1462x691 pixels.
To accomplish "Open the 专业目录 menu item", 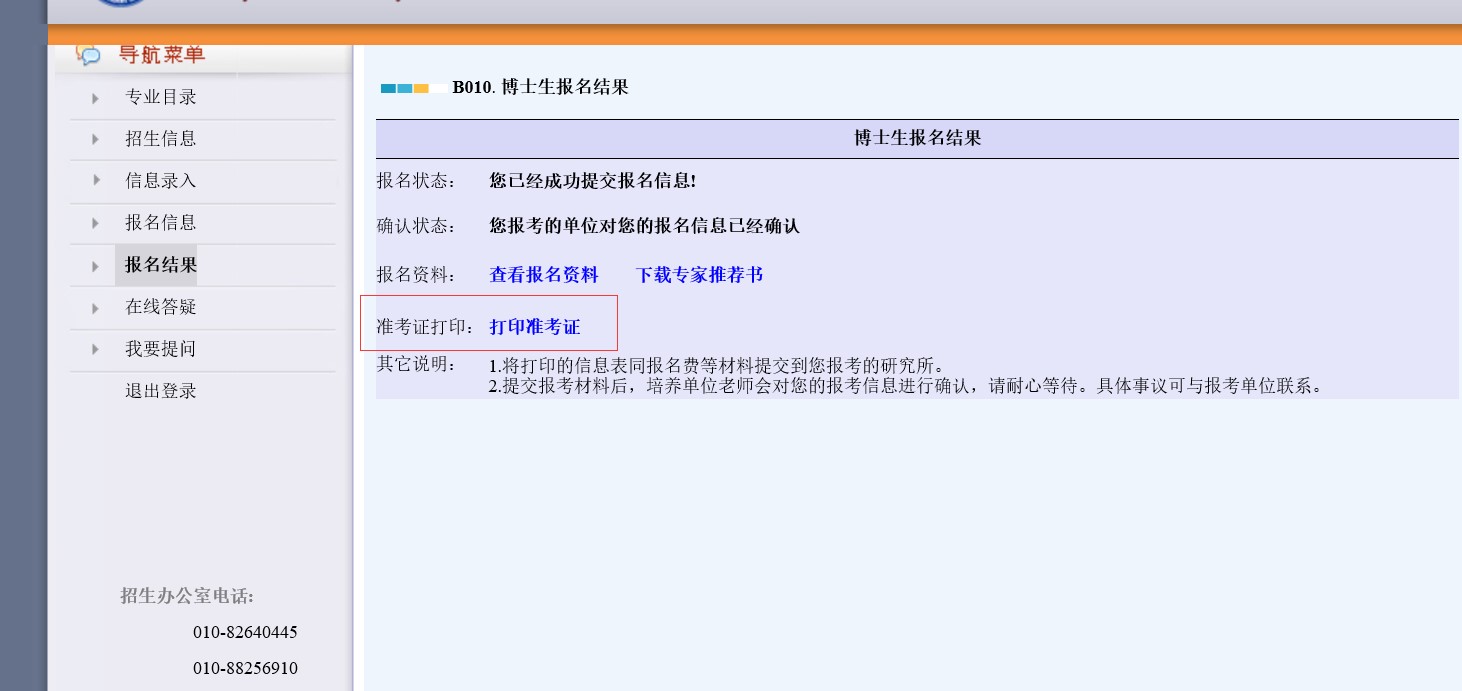I will (160, 98).
